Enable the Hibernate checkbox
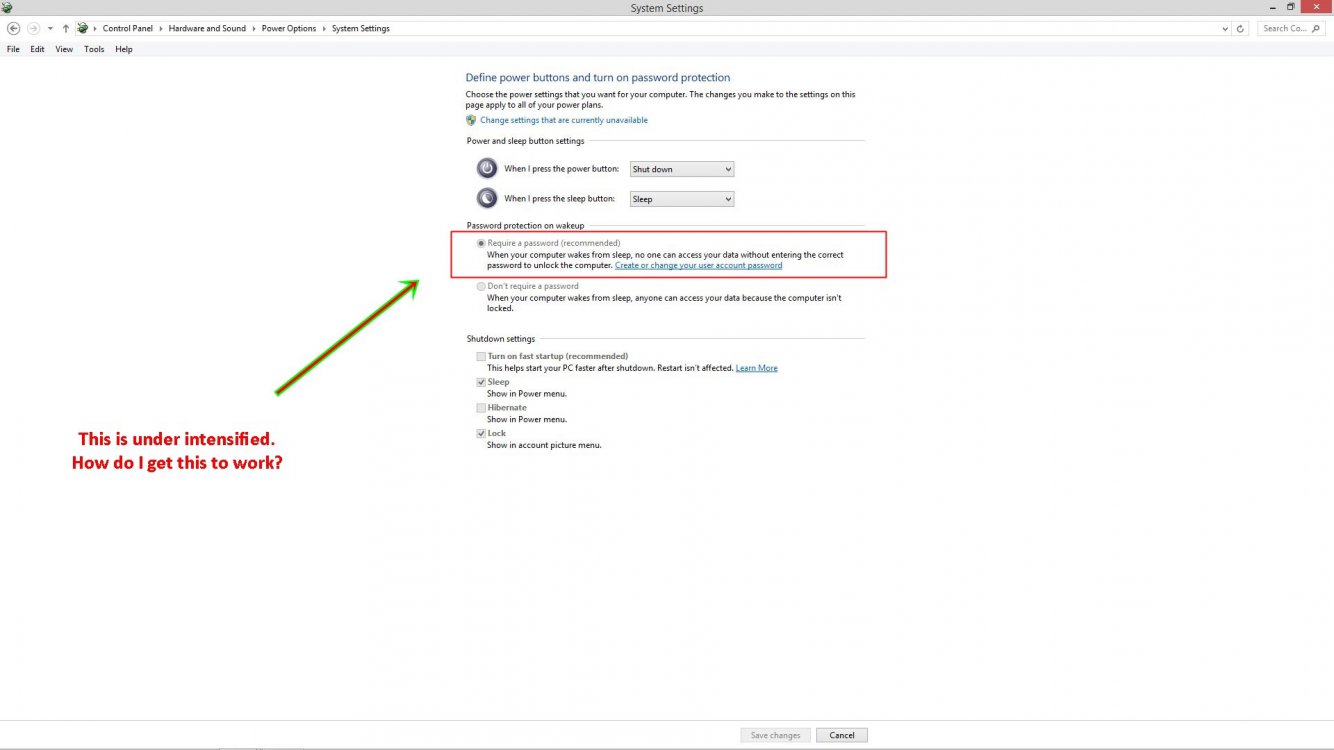This screenshot has height=750, width=1334. (481, 408)
